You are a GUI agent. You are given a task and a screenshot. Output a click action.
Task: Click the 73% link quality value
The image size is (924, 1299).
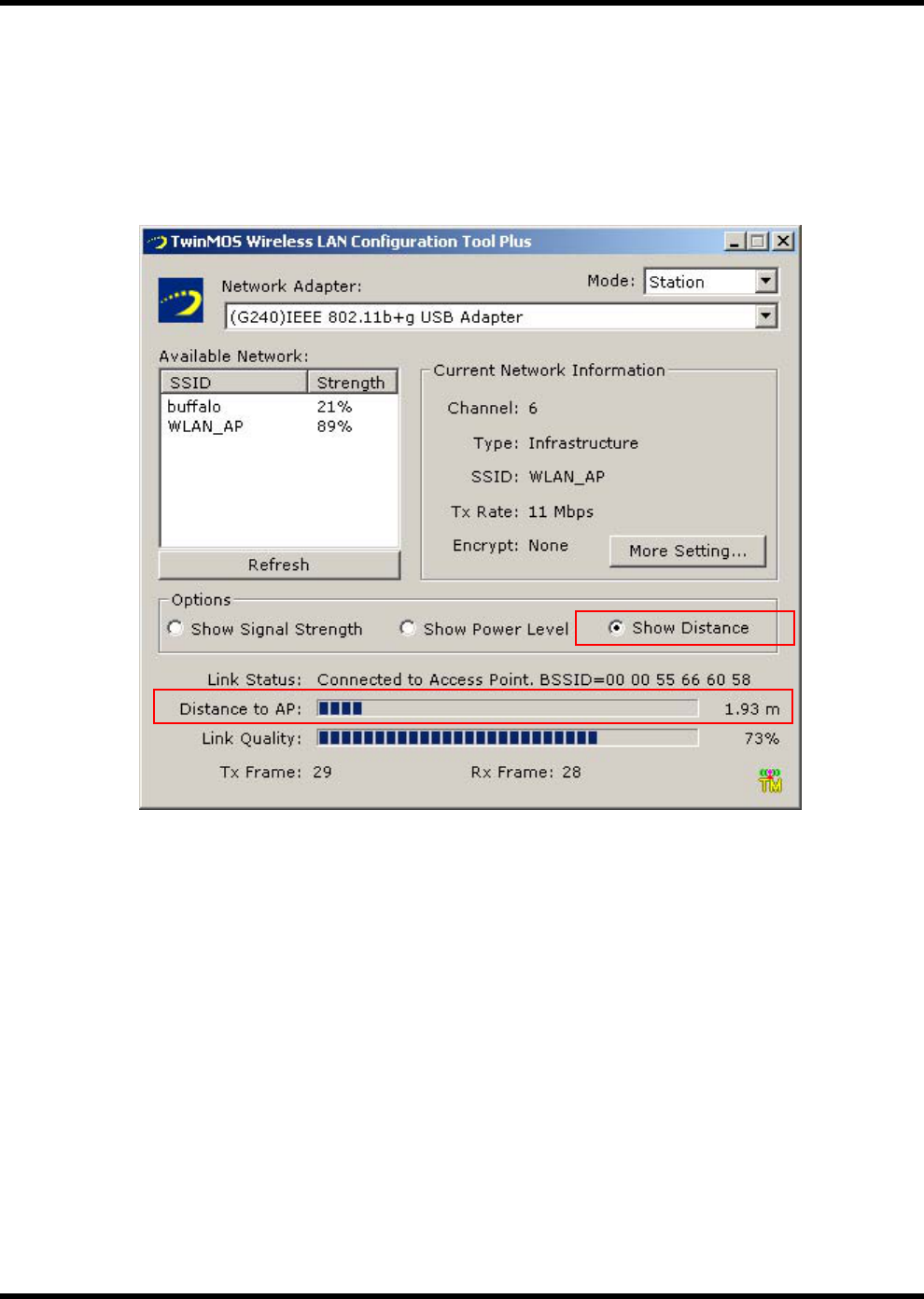(x=762, y=738)
